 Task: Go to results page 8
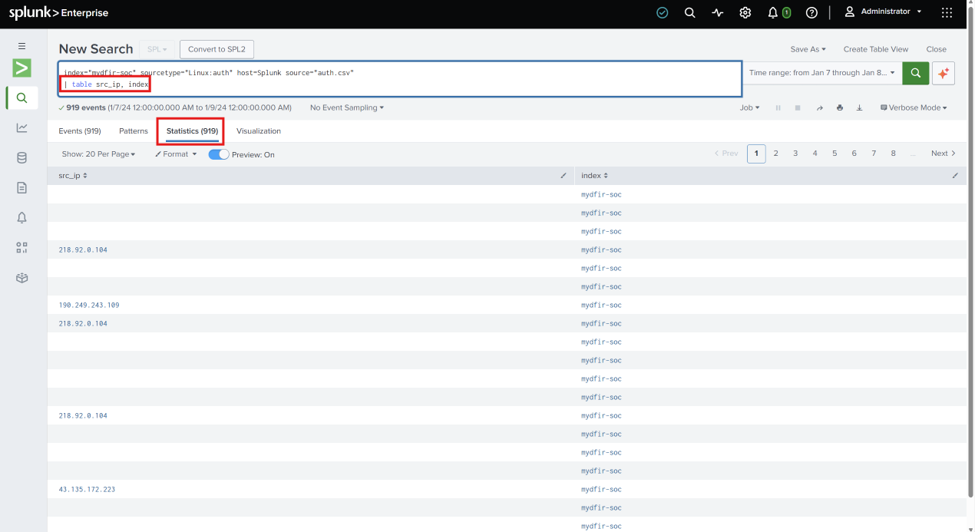(x=893, y=154)
